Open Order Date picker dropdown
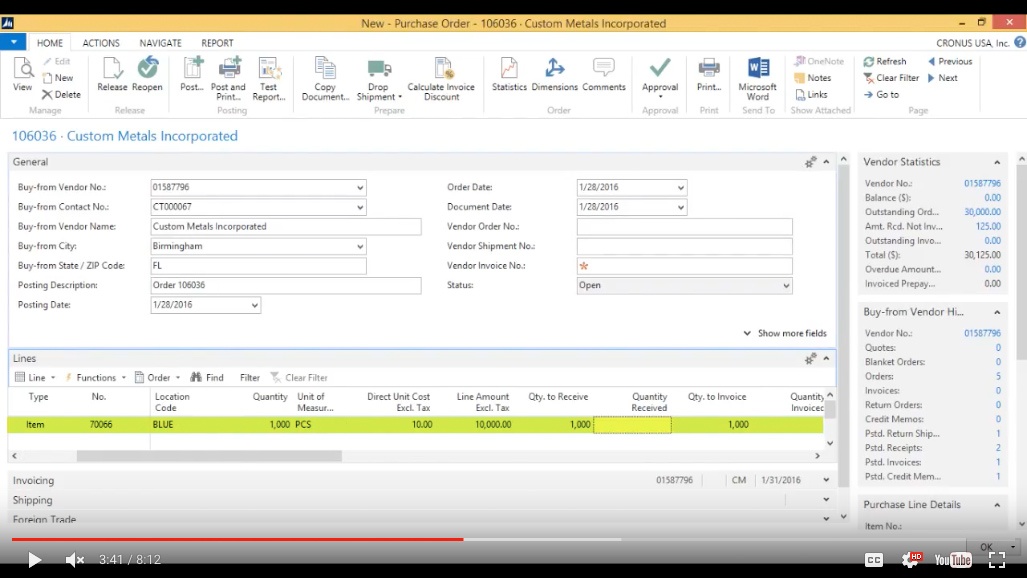 click(681, 187)
